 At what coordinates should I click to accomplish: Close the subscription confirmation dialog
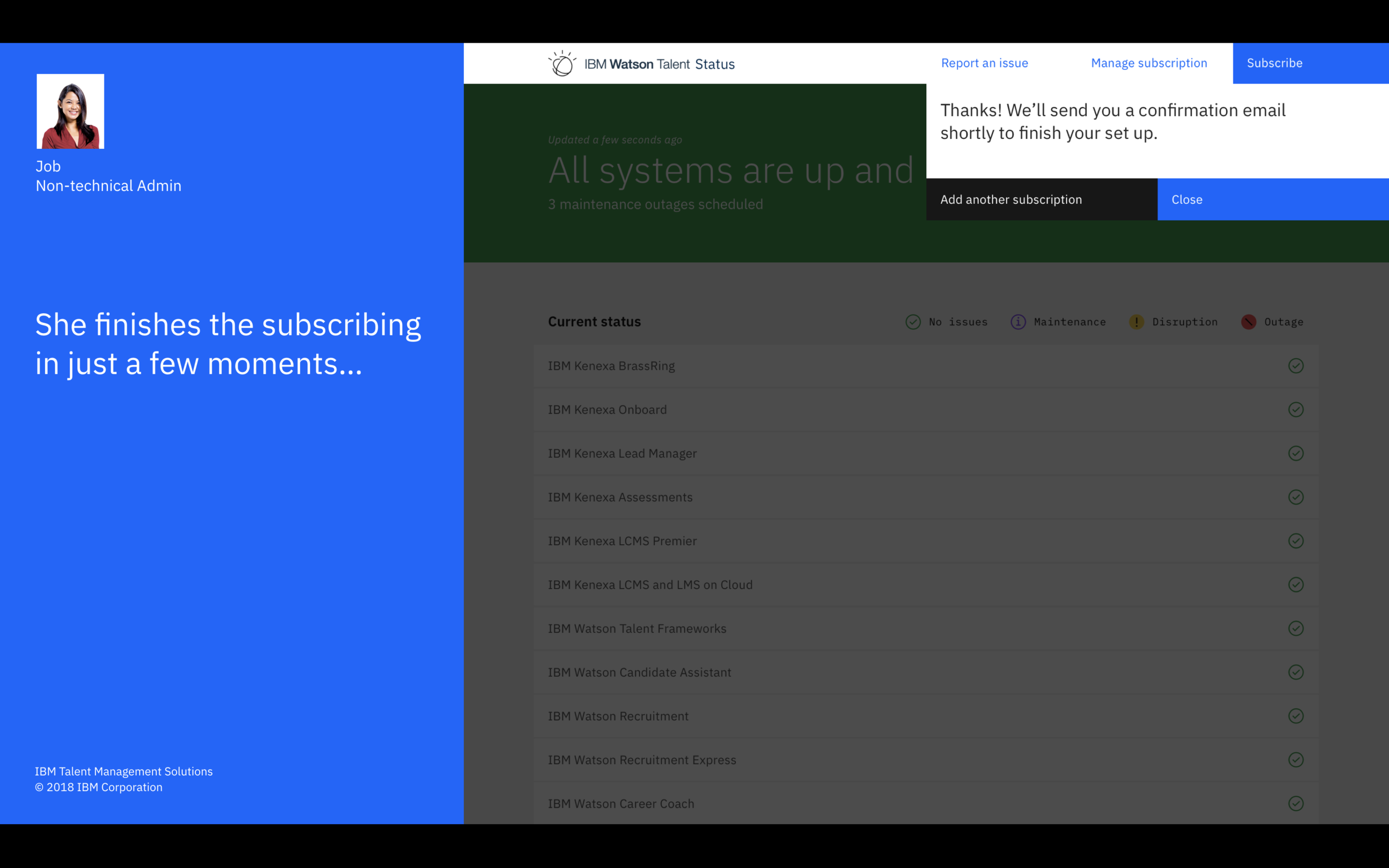1273,199
